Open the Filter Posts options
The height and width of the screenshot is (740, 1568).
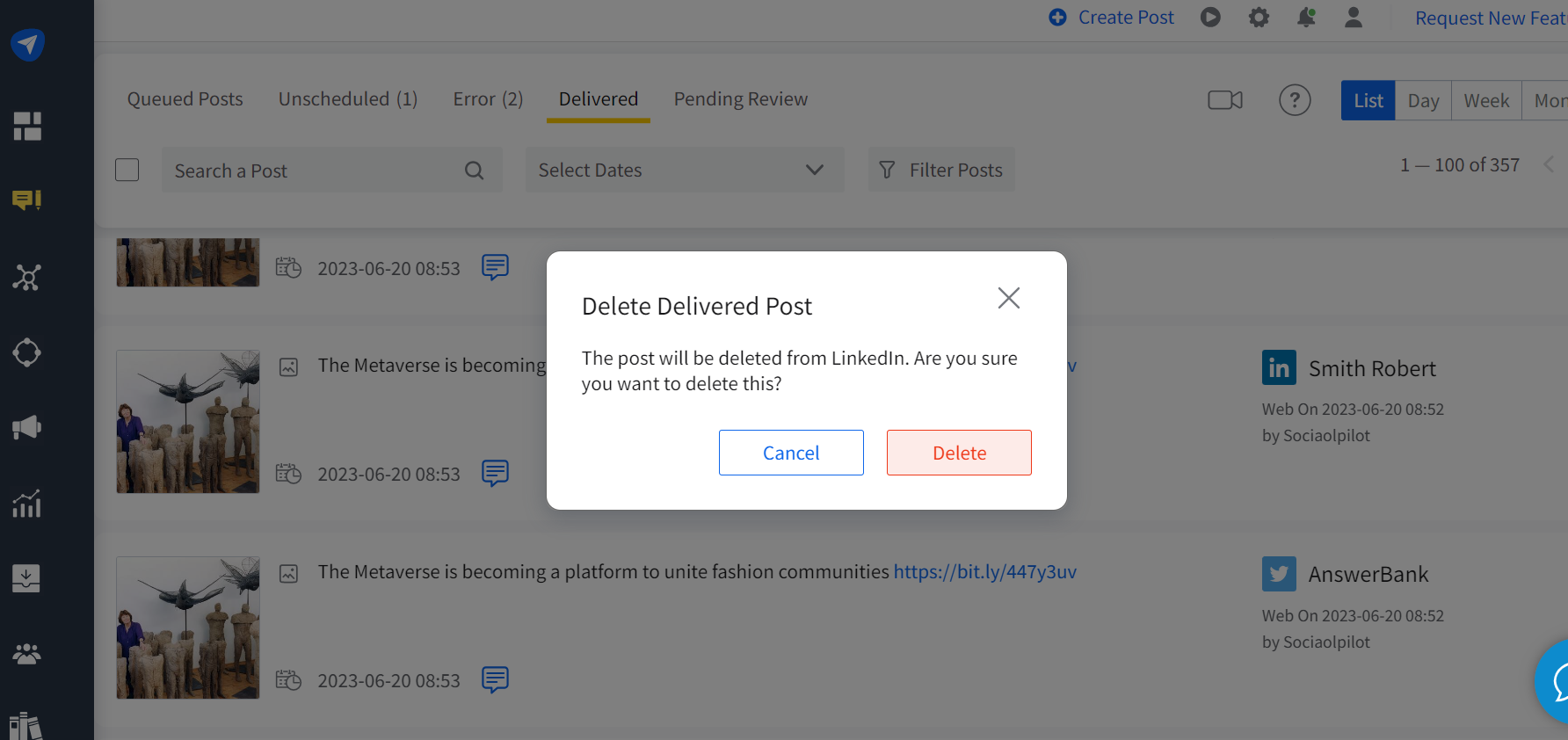click(941, 170)
